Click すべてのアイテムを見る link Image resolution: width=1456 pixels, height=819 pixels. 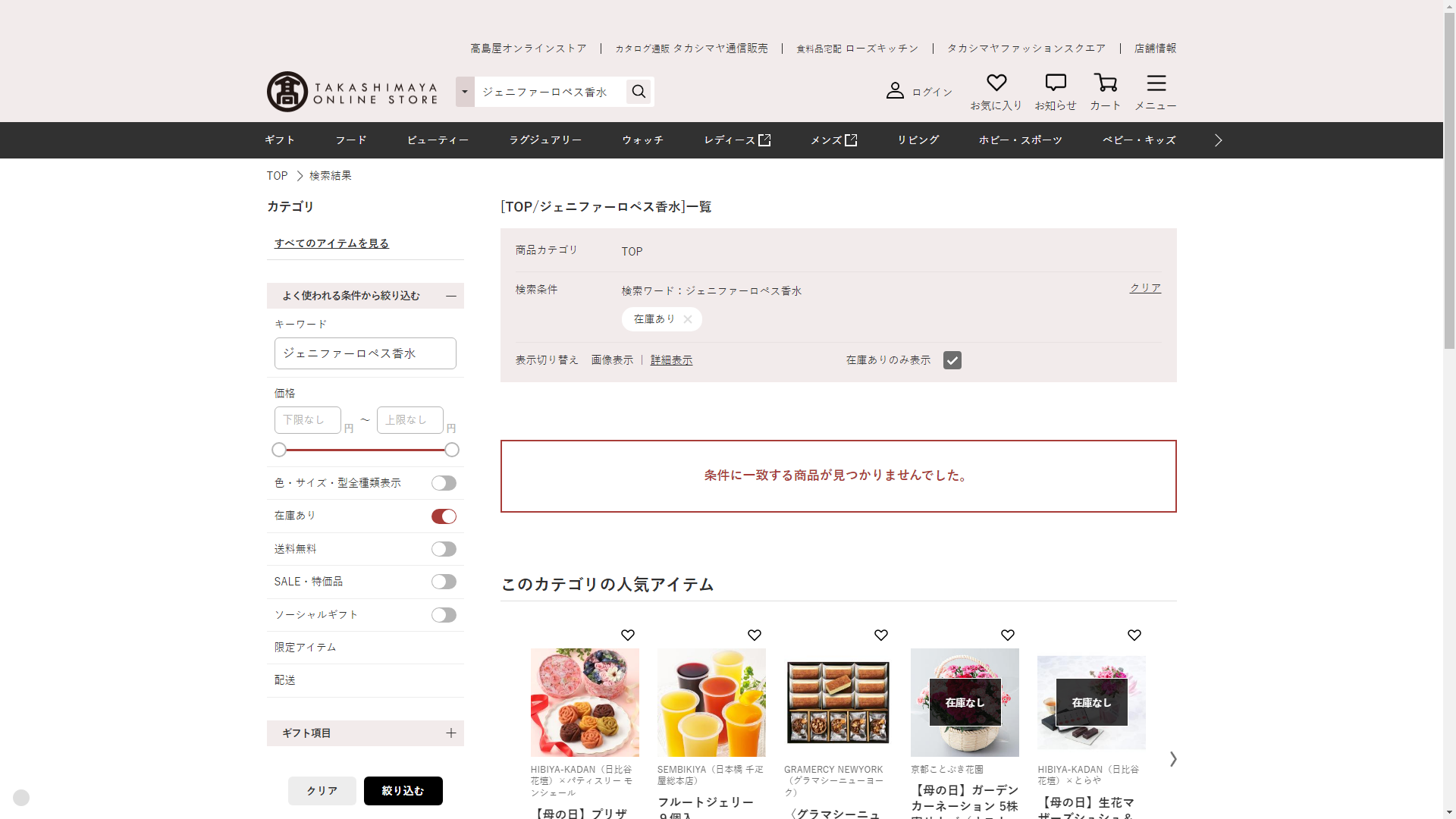(331, 243)
